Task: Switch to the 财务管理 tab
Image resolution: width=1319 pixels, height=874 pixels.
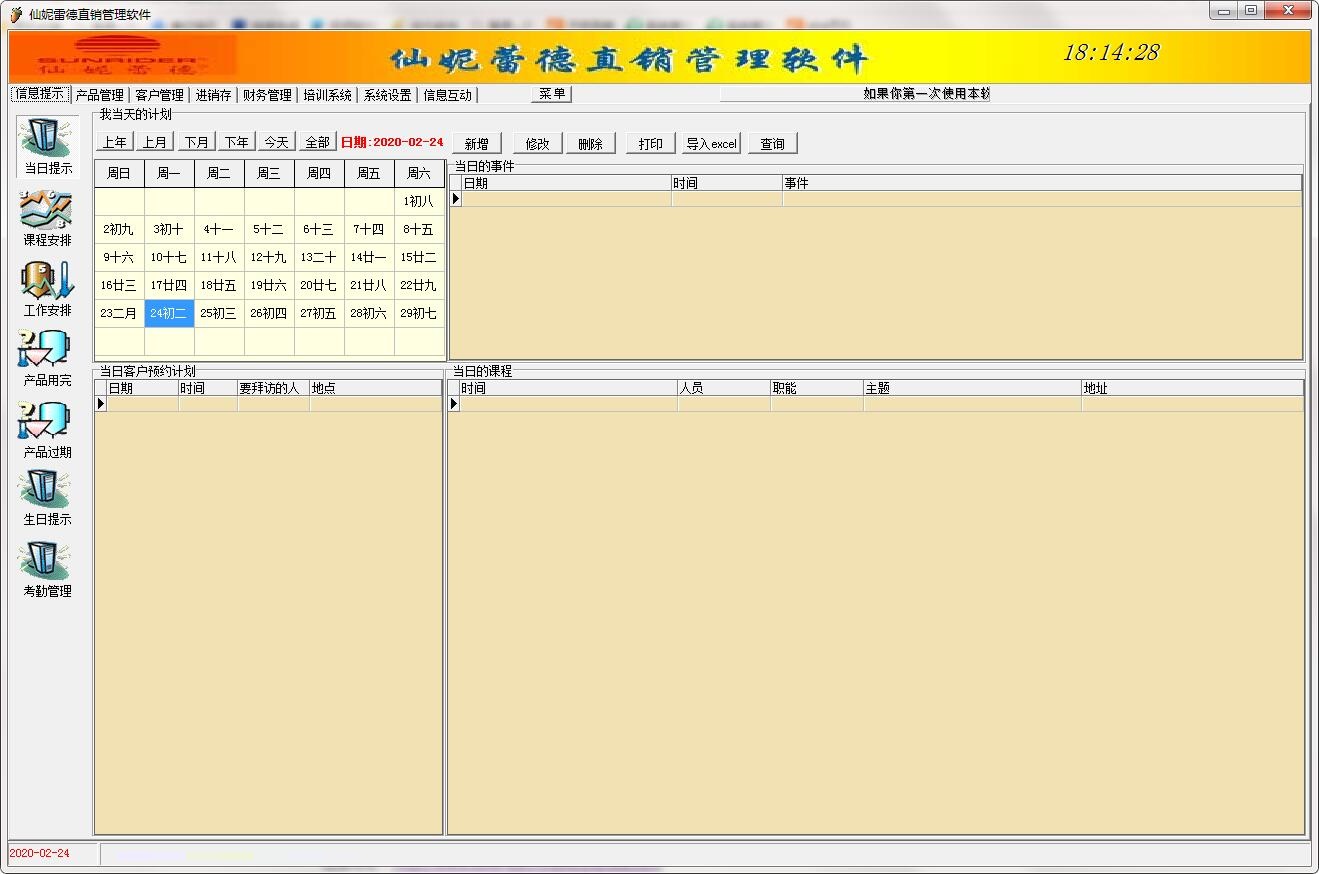Action: [x=268, y=95]
